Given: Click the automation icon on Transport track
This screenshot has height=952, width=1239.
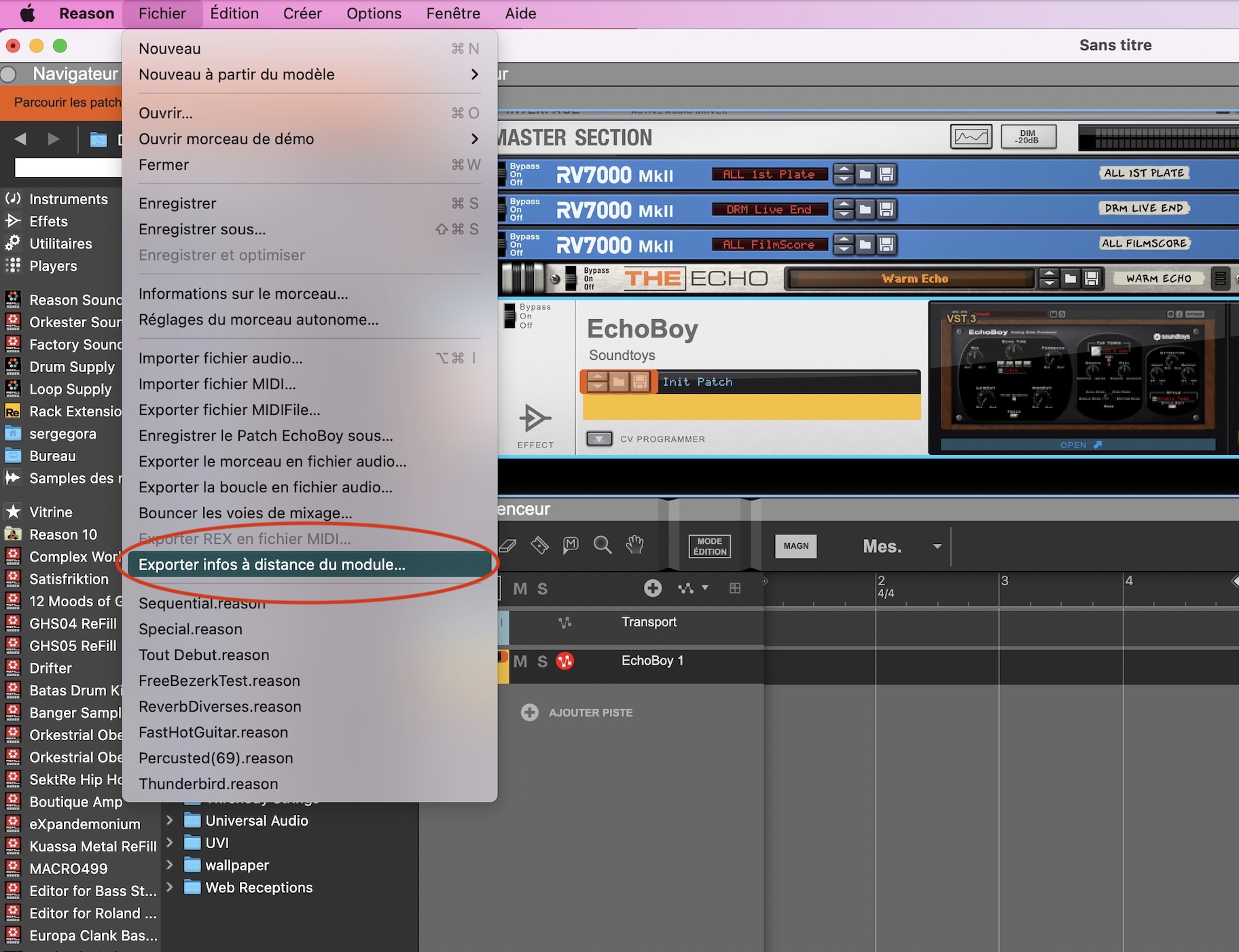Looking at the screenshot, I should 565,622.
